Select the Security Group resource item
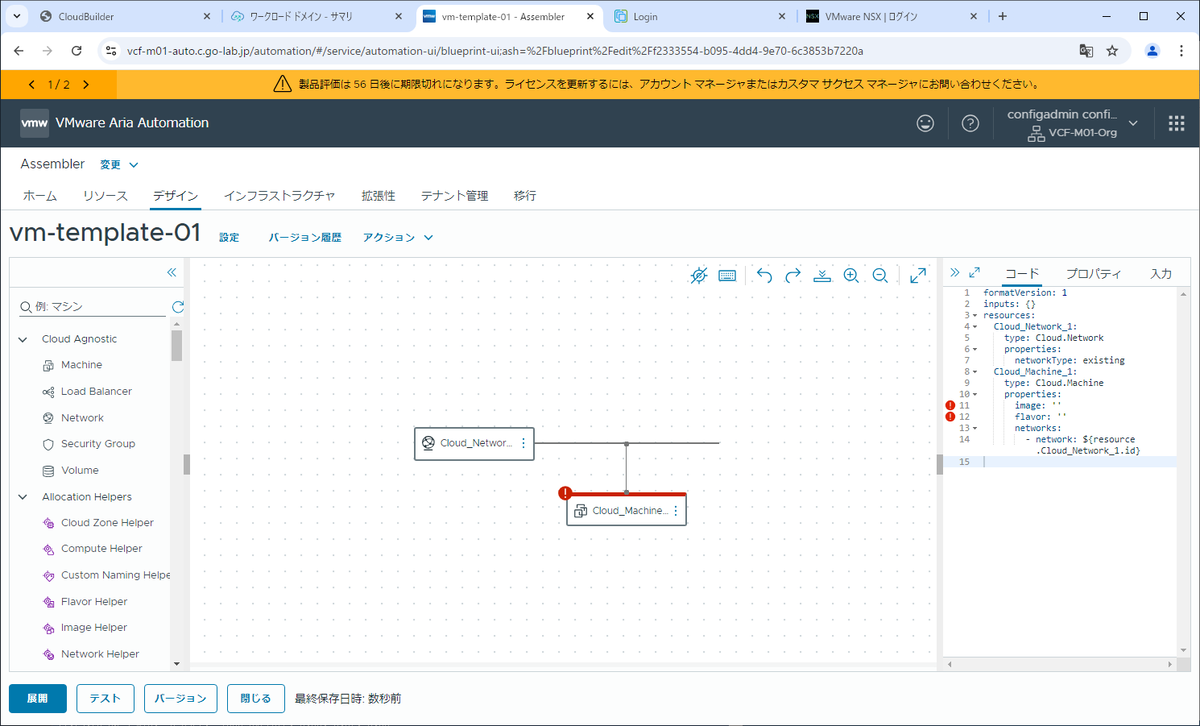Viewport: 1200px width, 726px height. pos(98,444)
